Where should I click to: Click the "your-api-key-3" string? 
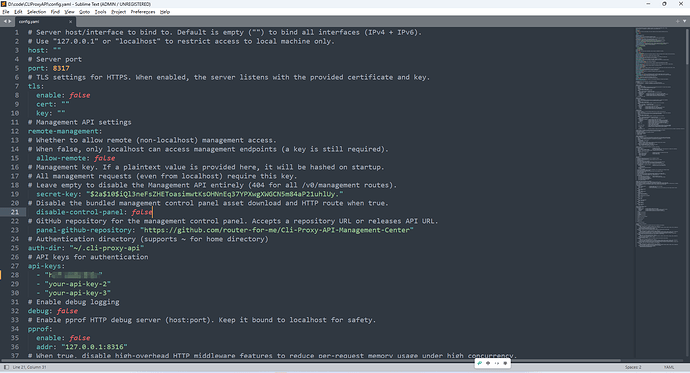(x=77, y=293)
